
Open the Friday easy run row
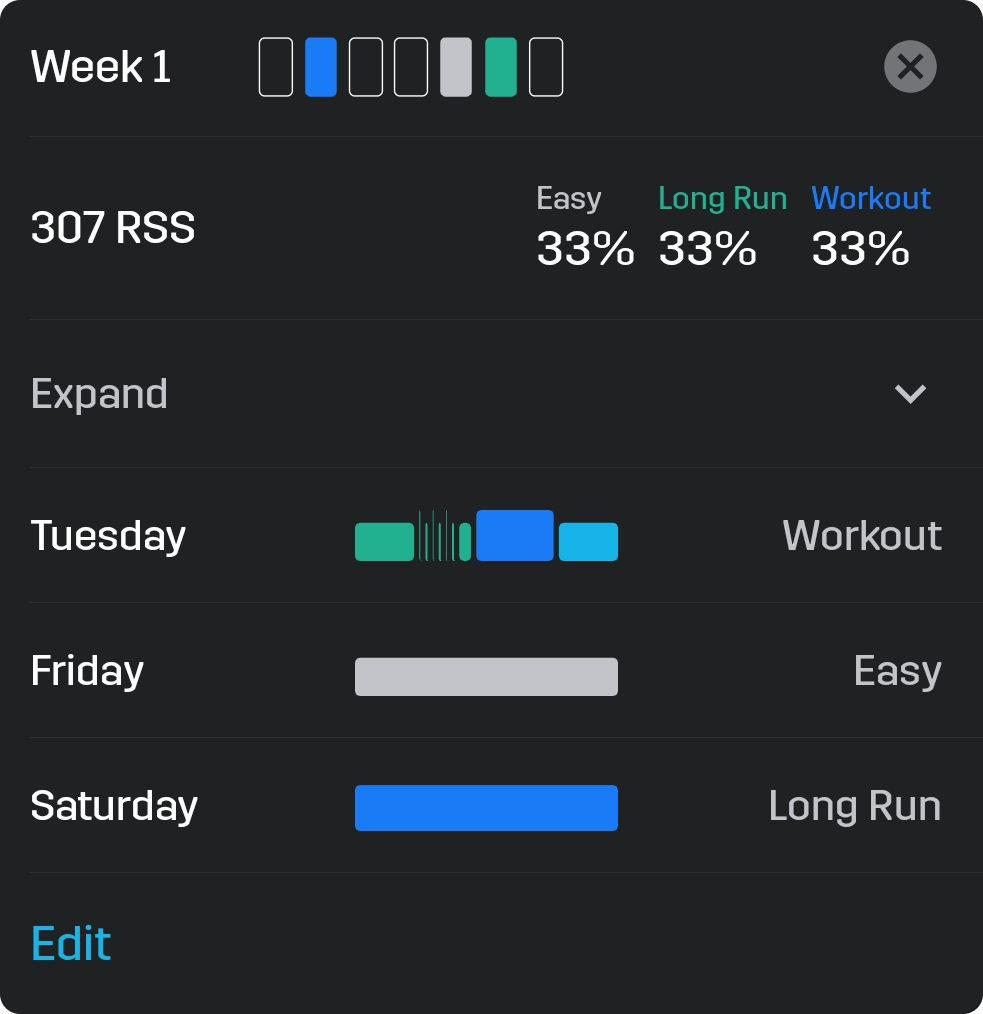[x=492, y=671]
